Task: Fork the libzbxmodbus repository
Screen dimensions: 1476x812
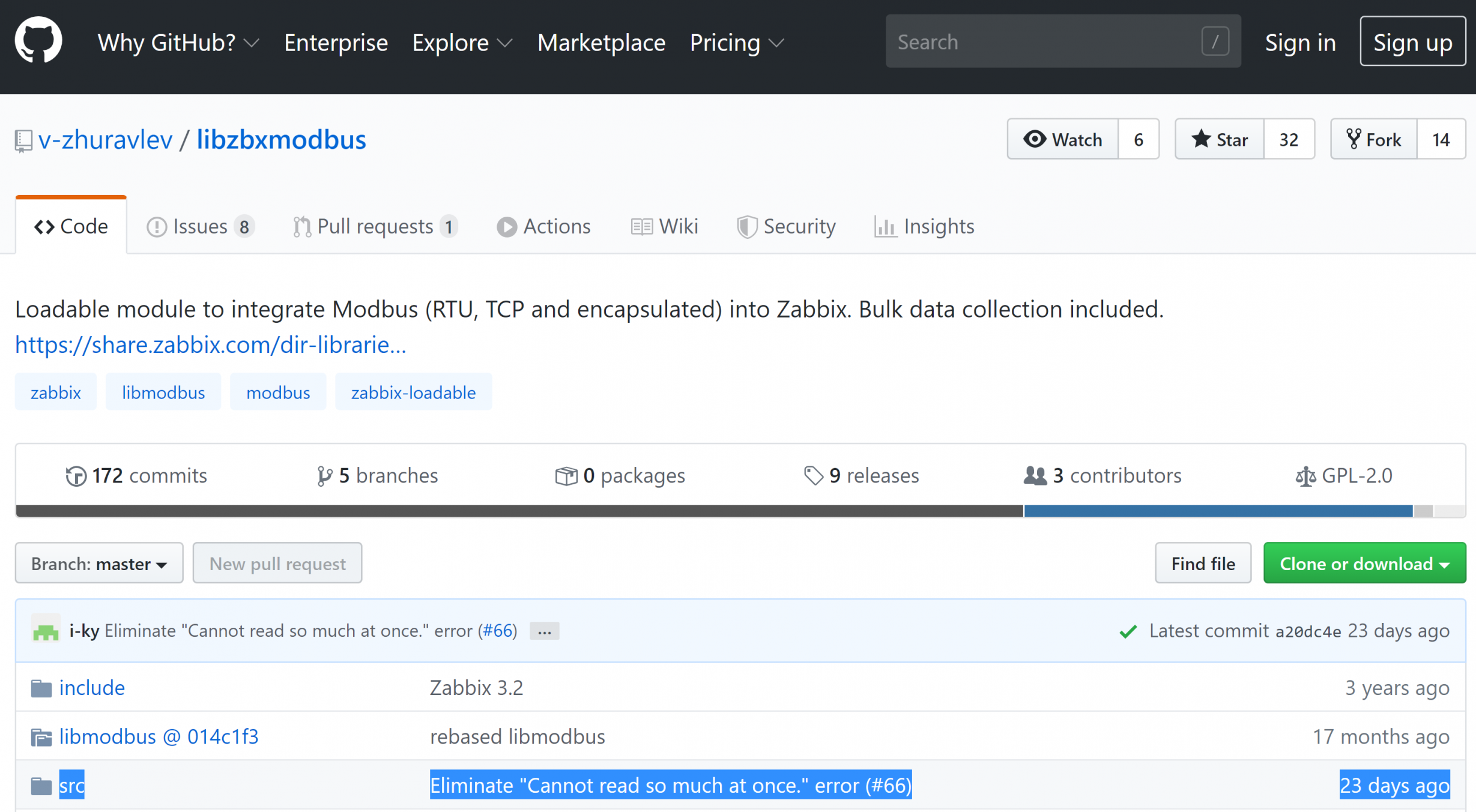Action: [x=1374, y=139]
